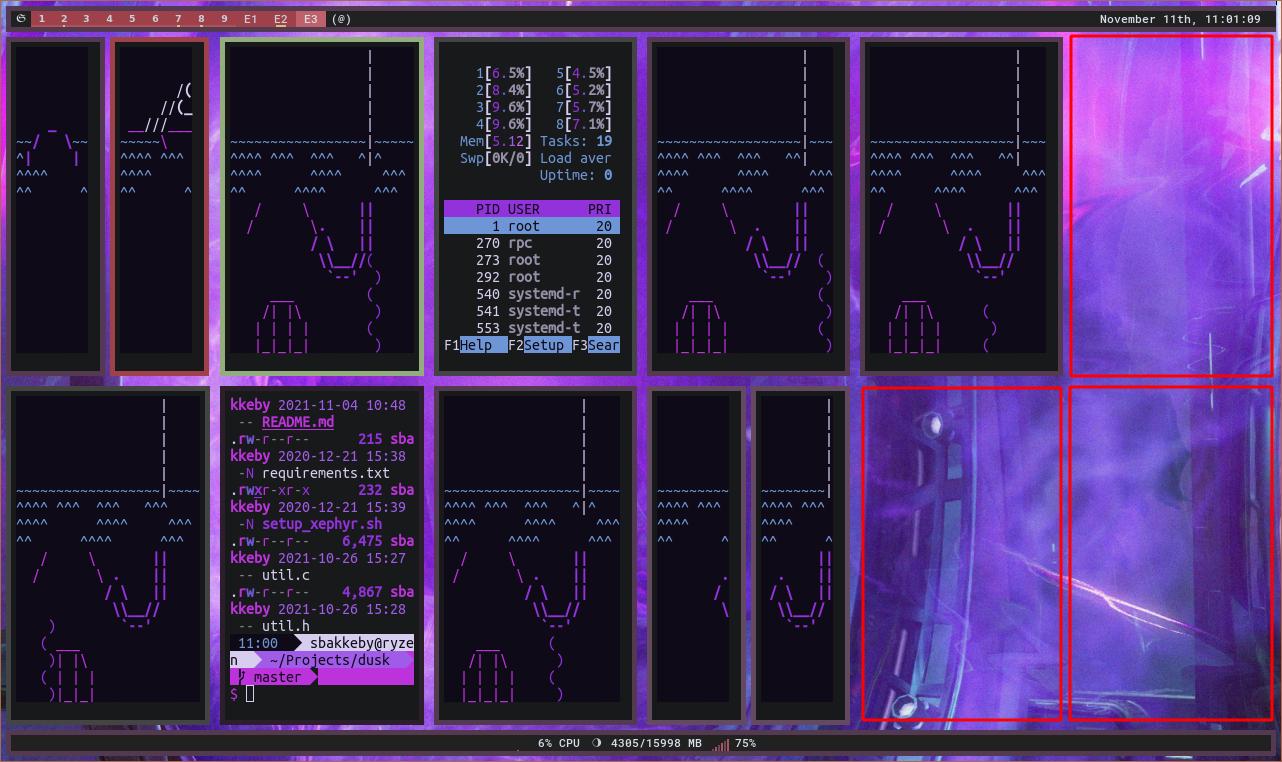Click the Tasks: 19 text in htop
Viewport: 1282px width, 762px height.
[x=576, y=141]
